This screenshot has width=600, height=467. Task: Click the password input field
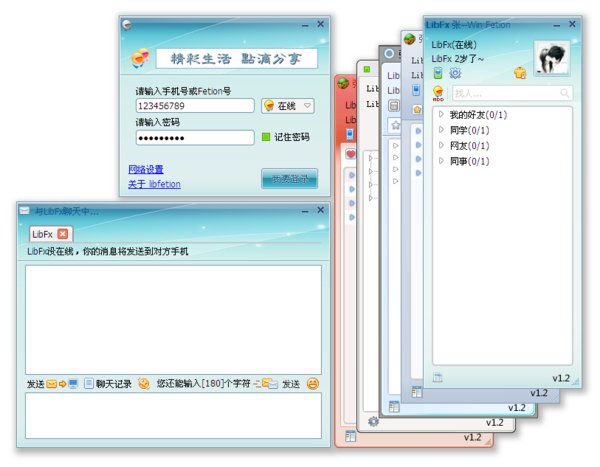pyautogui.click(x=195, y=137)
